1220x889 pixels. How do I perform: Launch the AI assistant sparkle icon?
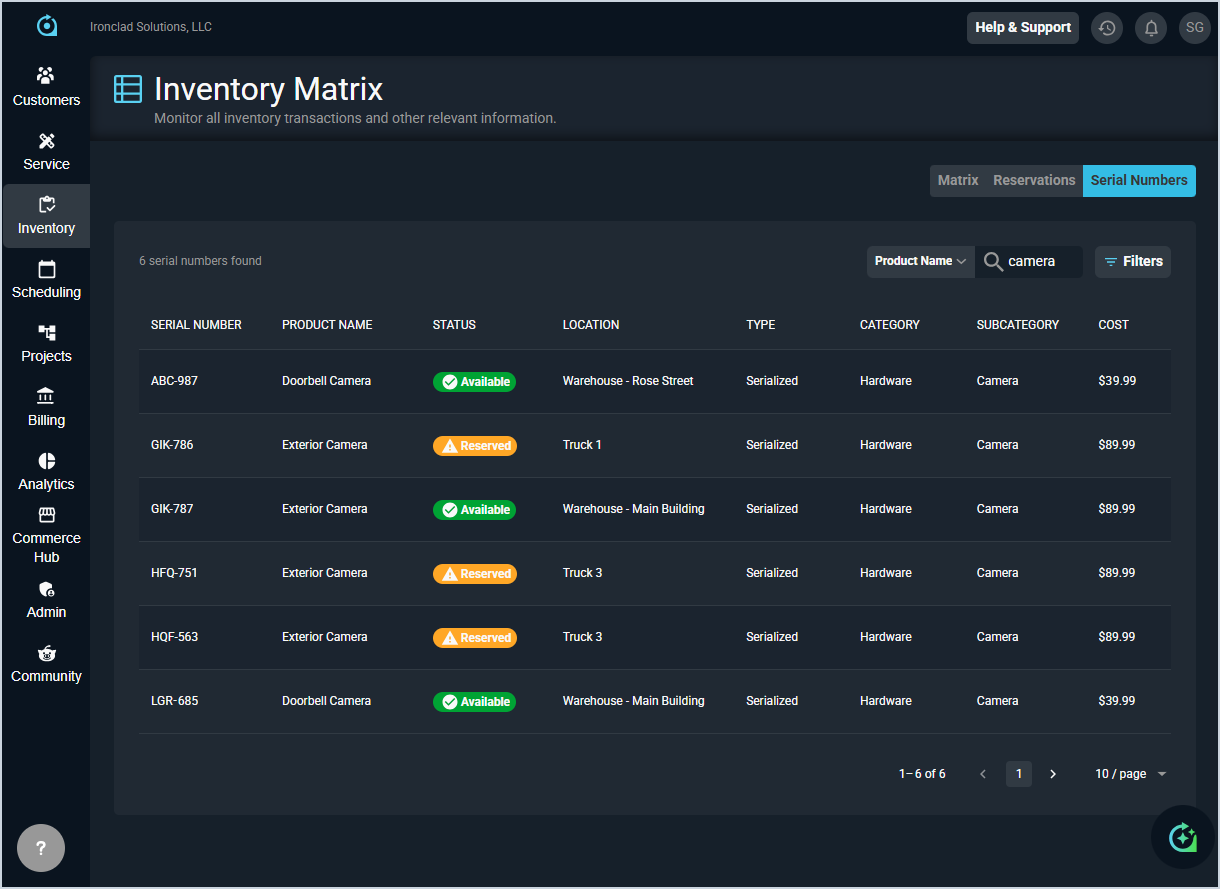pyautogui.click(x=1182, y=837)
